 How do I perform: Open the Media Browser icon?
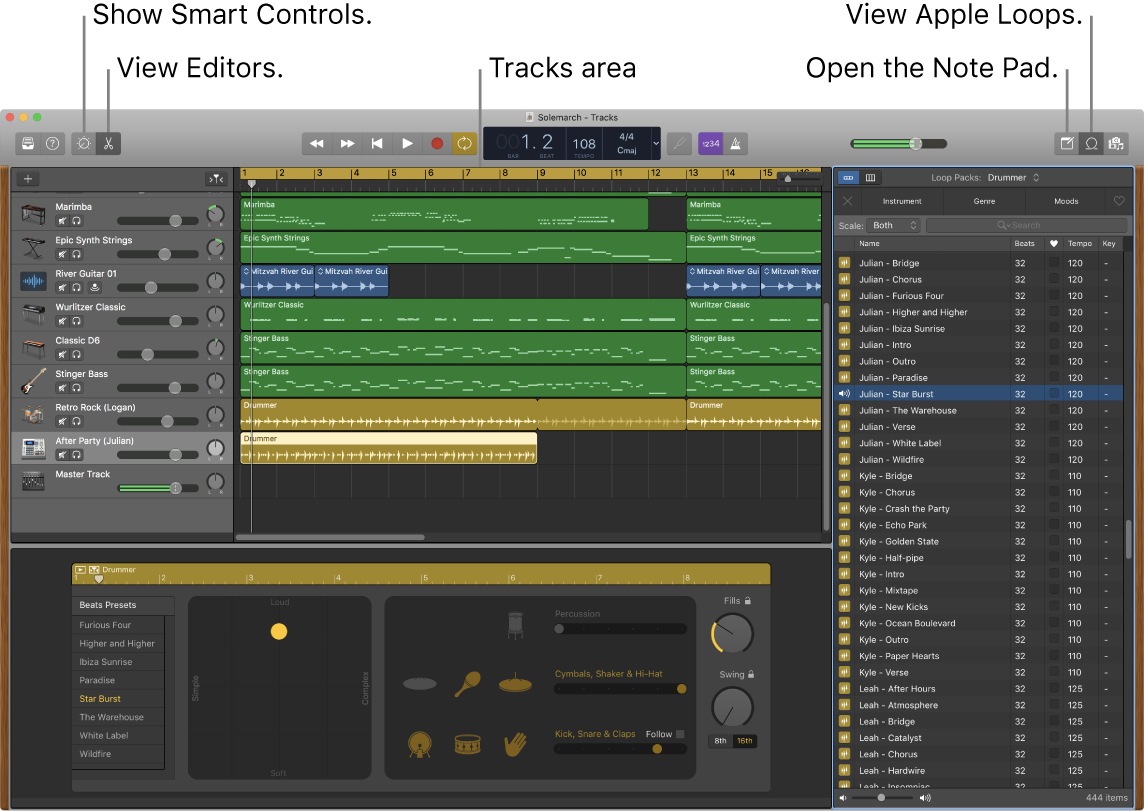[x=1116, y=143]
